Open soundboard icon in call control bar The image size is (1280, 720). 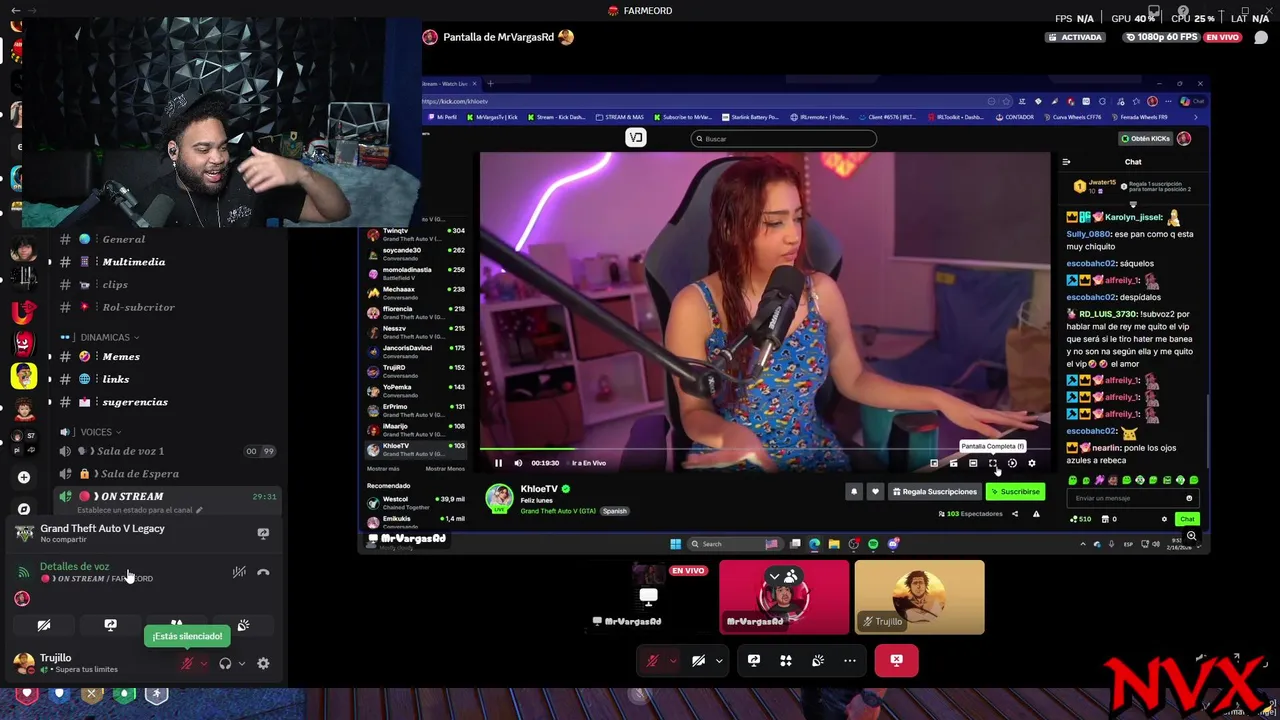[818, 660]
